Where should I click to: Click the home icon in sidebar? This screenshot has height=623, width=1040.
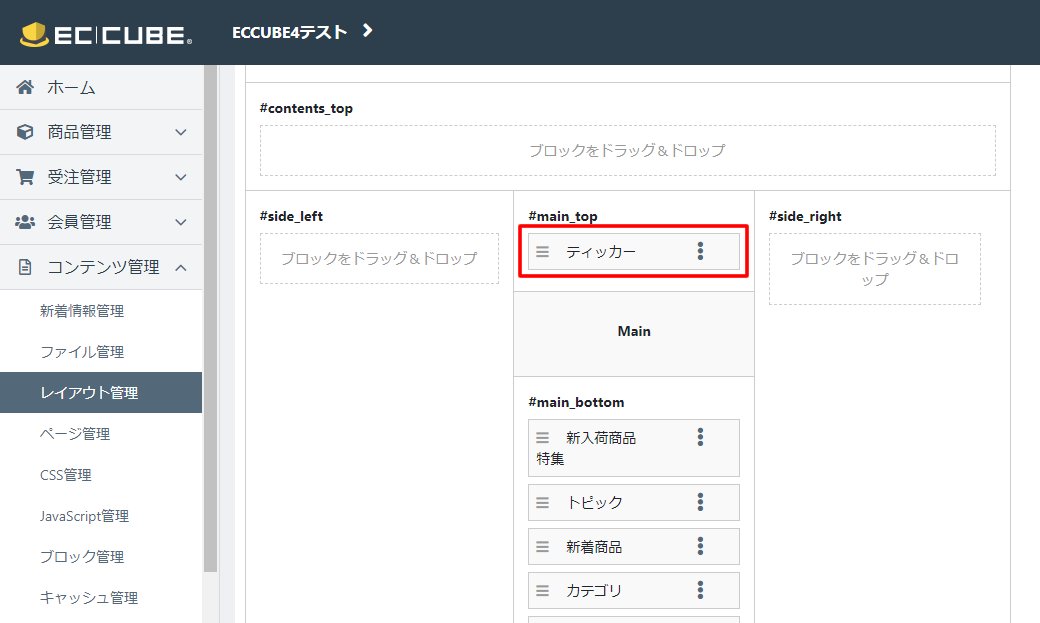click(x=25, y=87)
